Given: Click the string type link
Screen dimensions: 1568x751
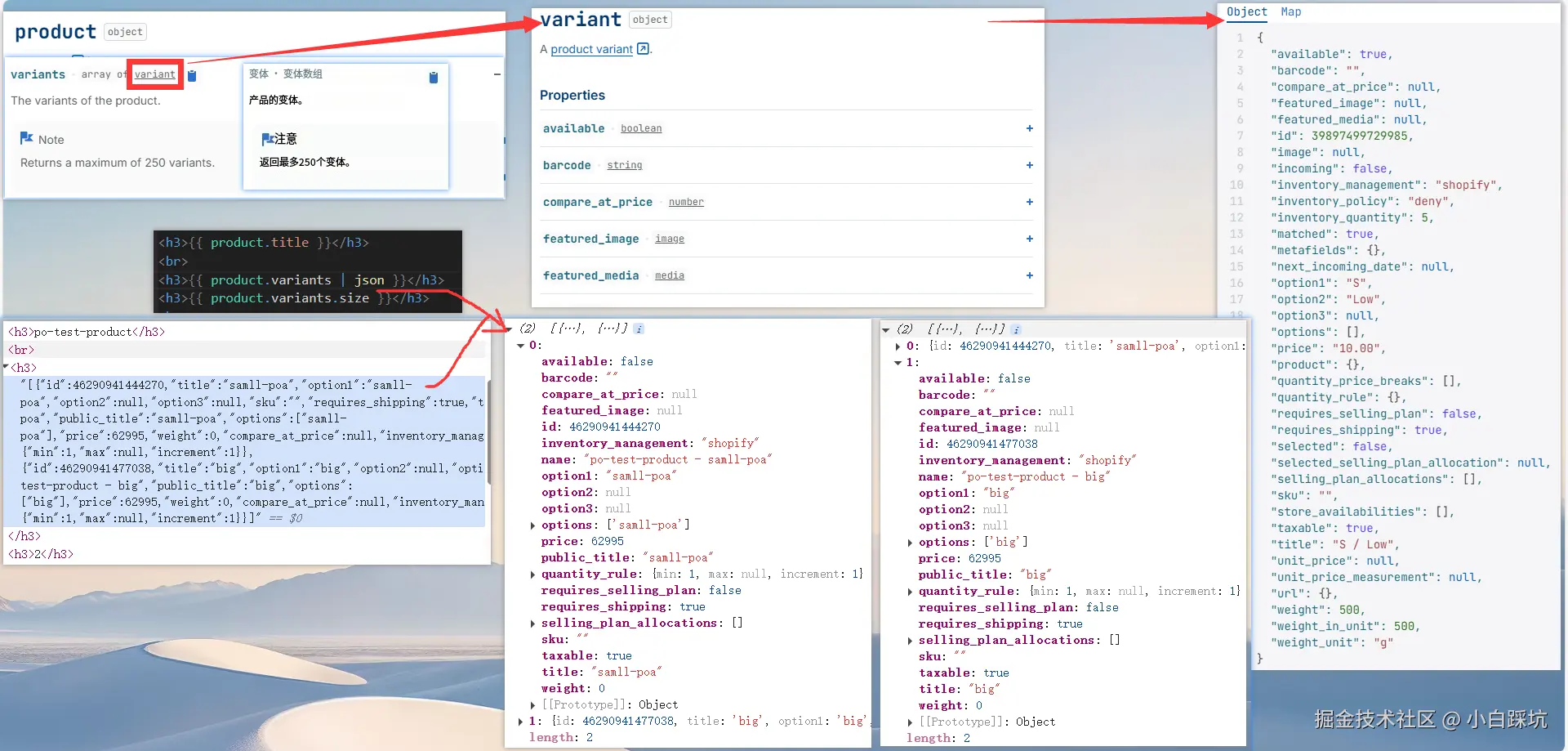Looking at the screenshot, I should pyautogui.click(x=625, y=165).
